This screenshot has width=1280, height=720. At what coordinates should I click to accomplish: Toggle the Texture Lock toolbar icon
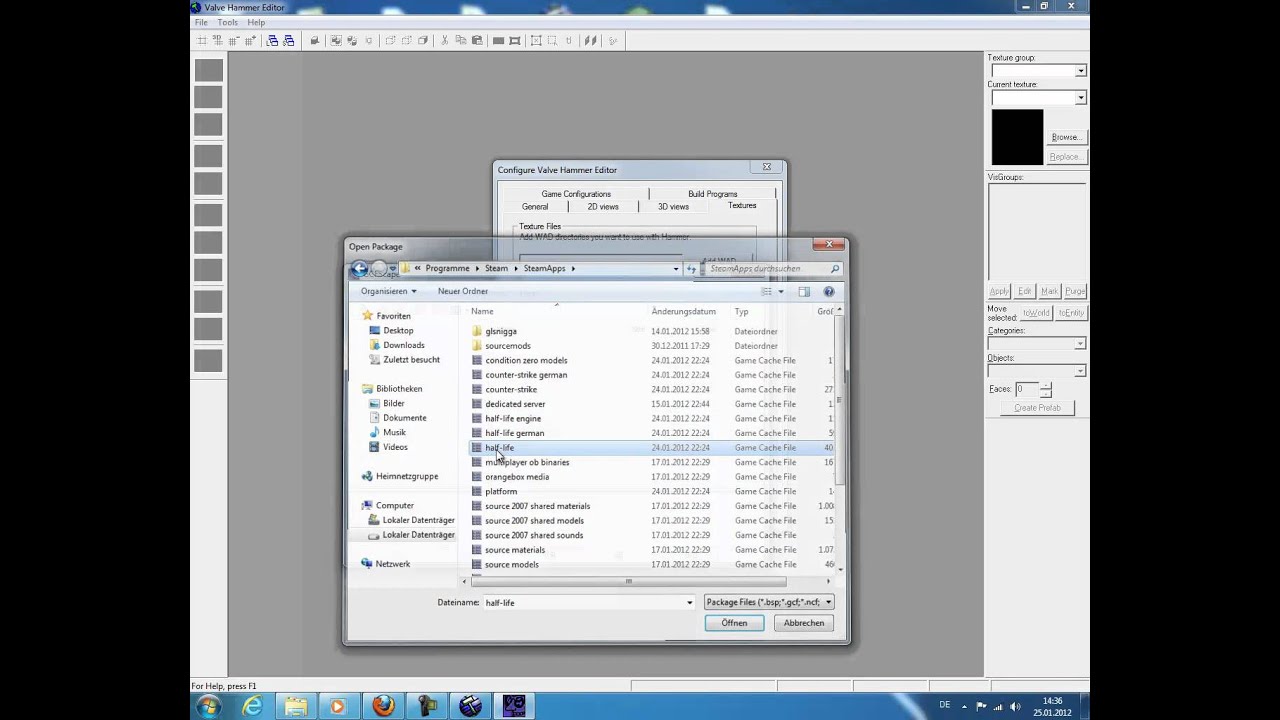(568, 41)
